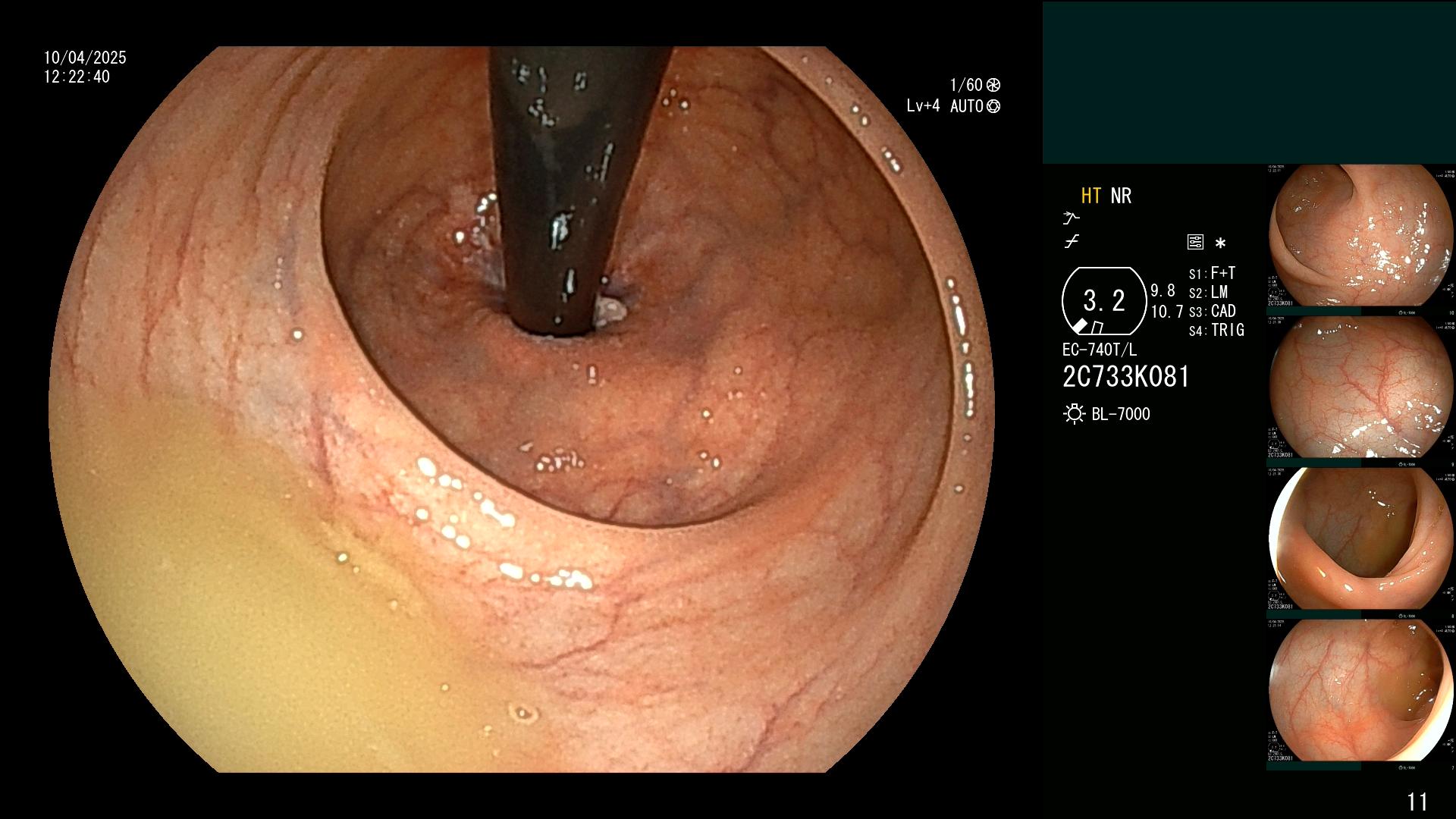
Task: Click the scope model EC-740T/L
Action: tap(1100, 350)
